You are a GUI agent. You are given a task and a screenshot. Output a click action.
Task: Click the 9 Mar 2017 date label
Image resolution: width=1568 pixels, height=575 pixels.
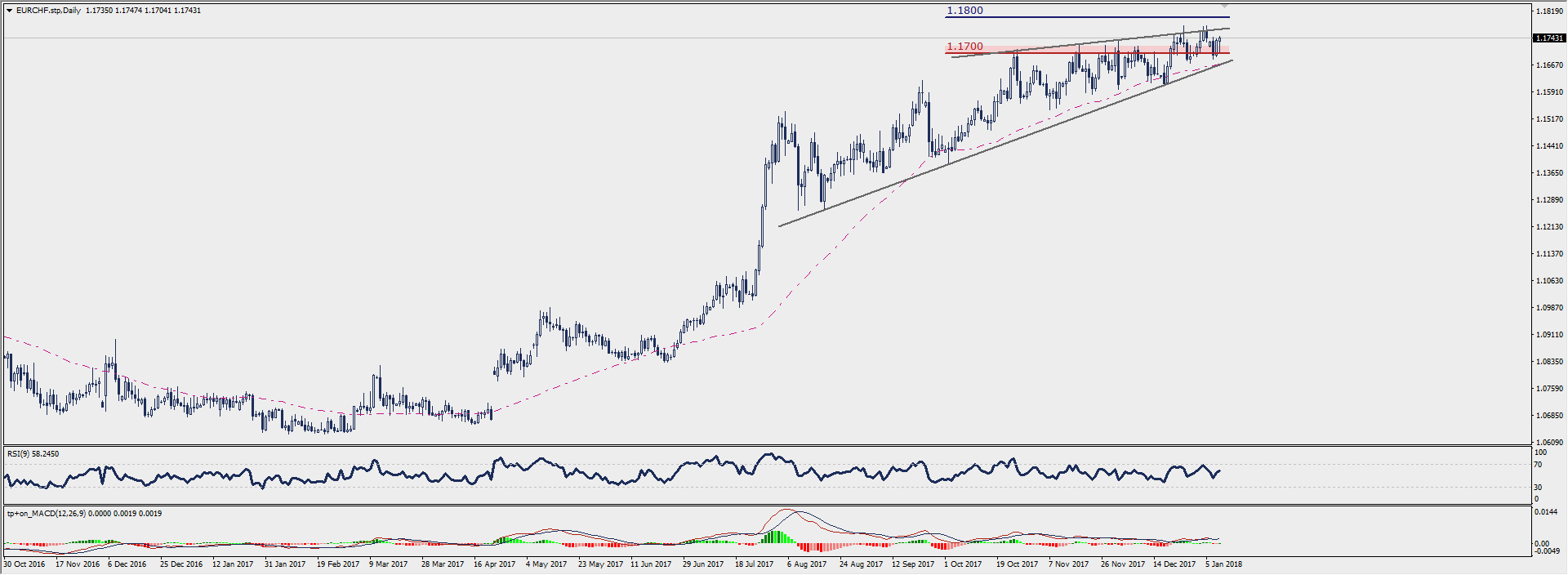tap(388, 564)
